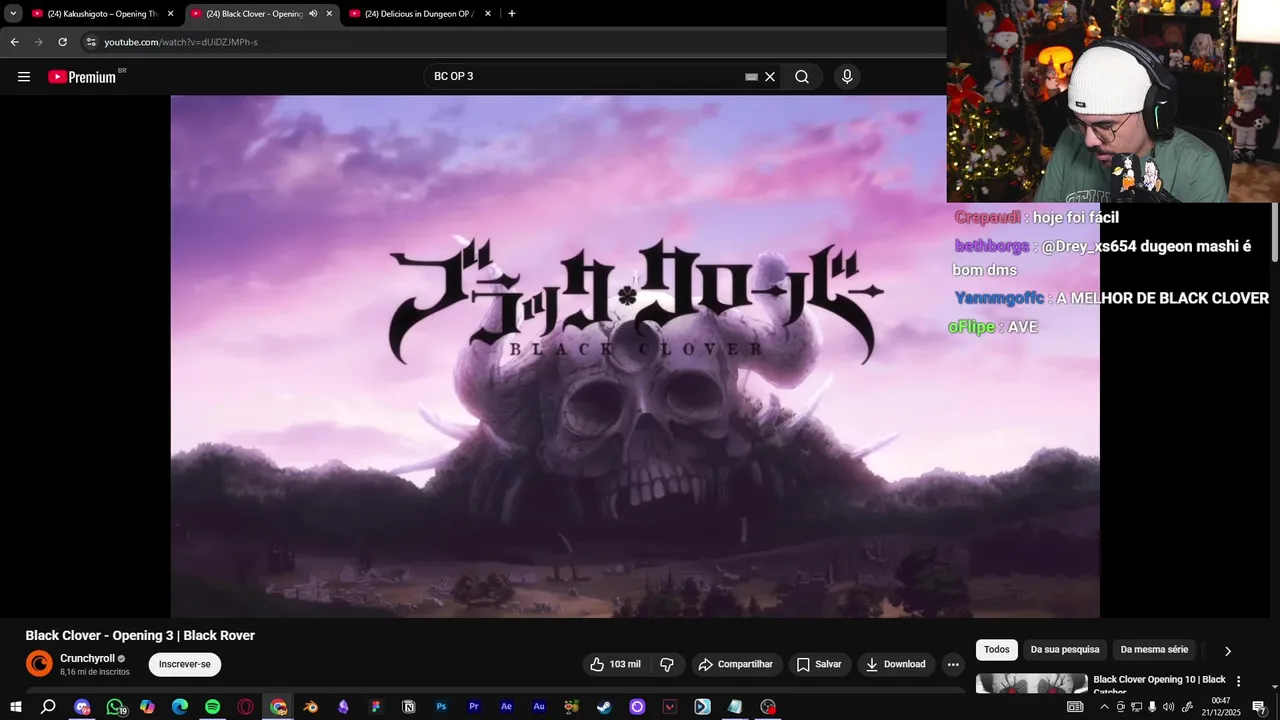The height and width of the screenshot is (720, 1280).
Task: Open Spotify from the taskbar
Action: pyautogui.click(x=213, y=707)
